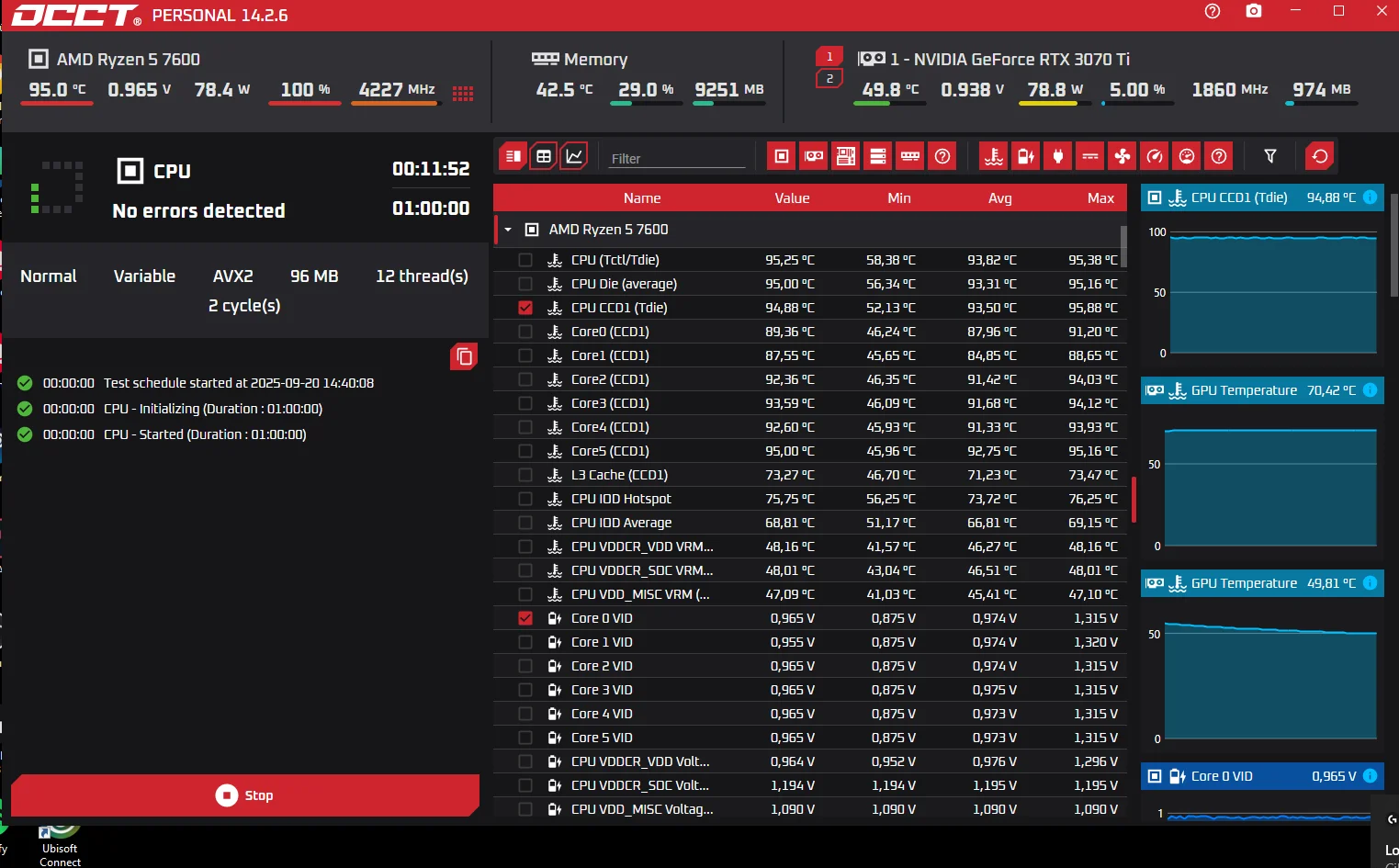The width and height of the screenshot is (1399, 868).
Task: Sort the table by the Value column
Action: pyautogui.click(x=792, y=197)
